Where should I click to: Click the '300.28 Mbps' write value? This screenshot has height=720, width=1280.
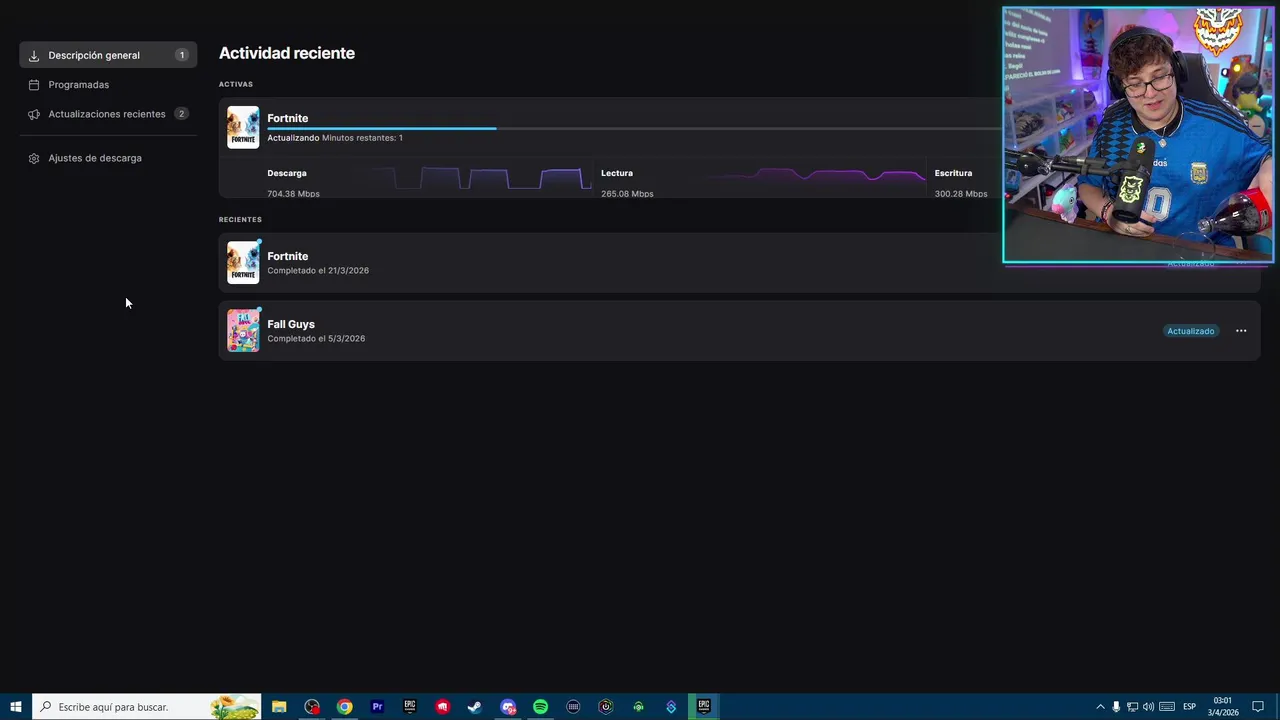pos(961,194)
